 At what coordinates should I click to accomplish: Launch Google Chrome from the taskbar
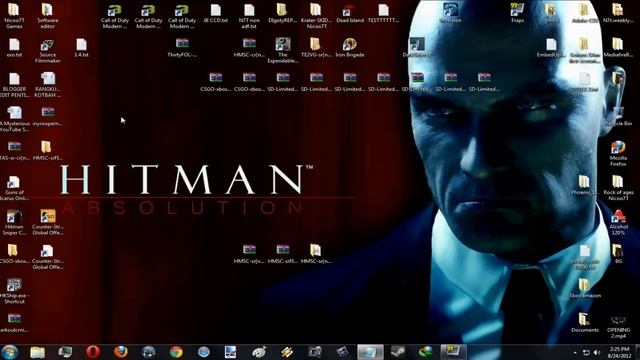coord(176,352)
